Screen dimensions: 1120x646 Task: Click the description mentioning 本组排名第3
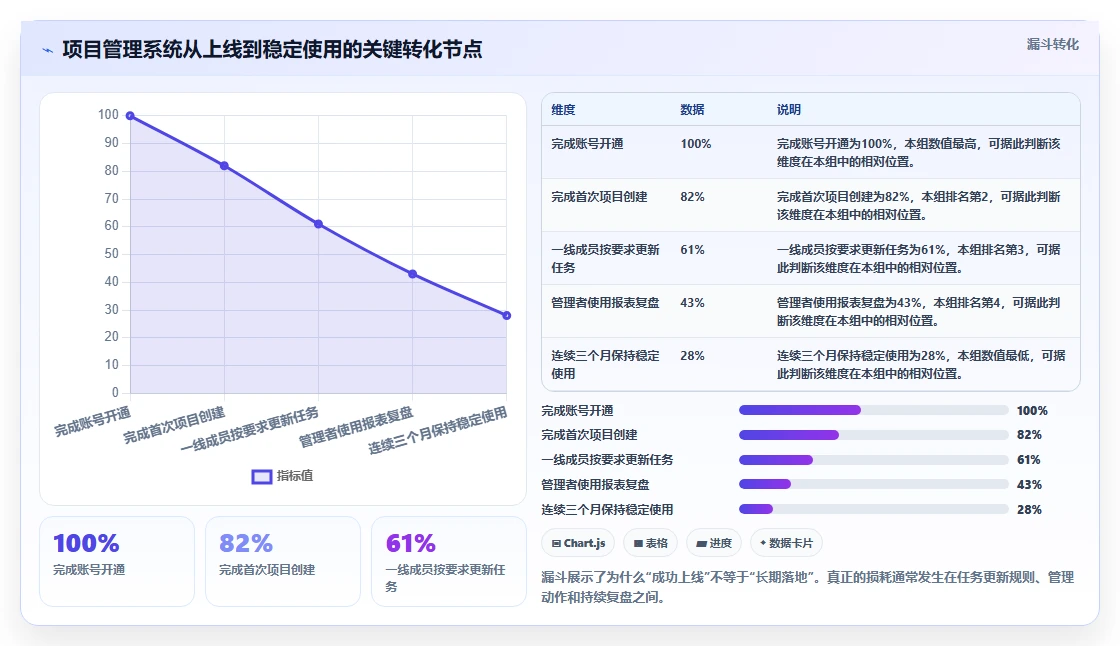click(x=919, y=259)
